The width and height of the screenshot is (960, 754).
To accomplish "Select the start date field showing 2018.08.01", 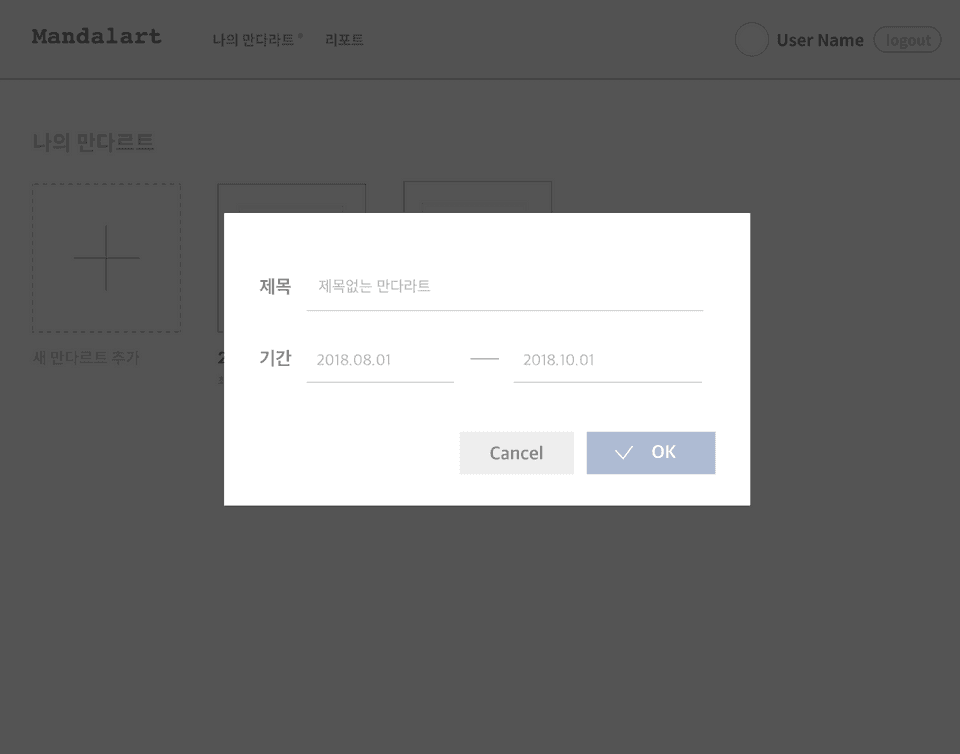I will point(380,360).
